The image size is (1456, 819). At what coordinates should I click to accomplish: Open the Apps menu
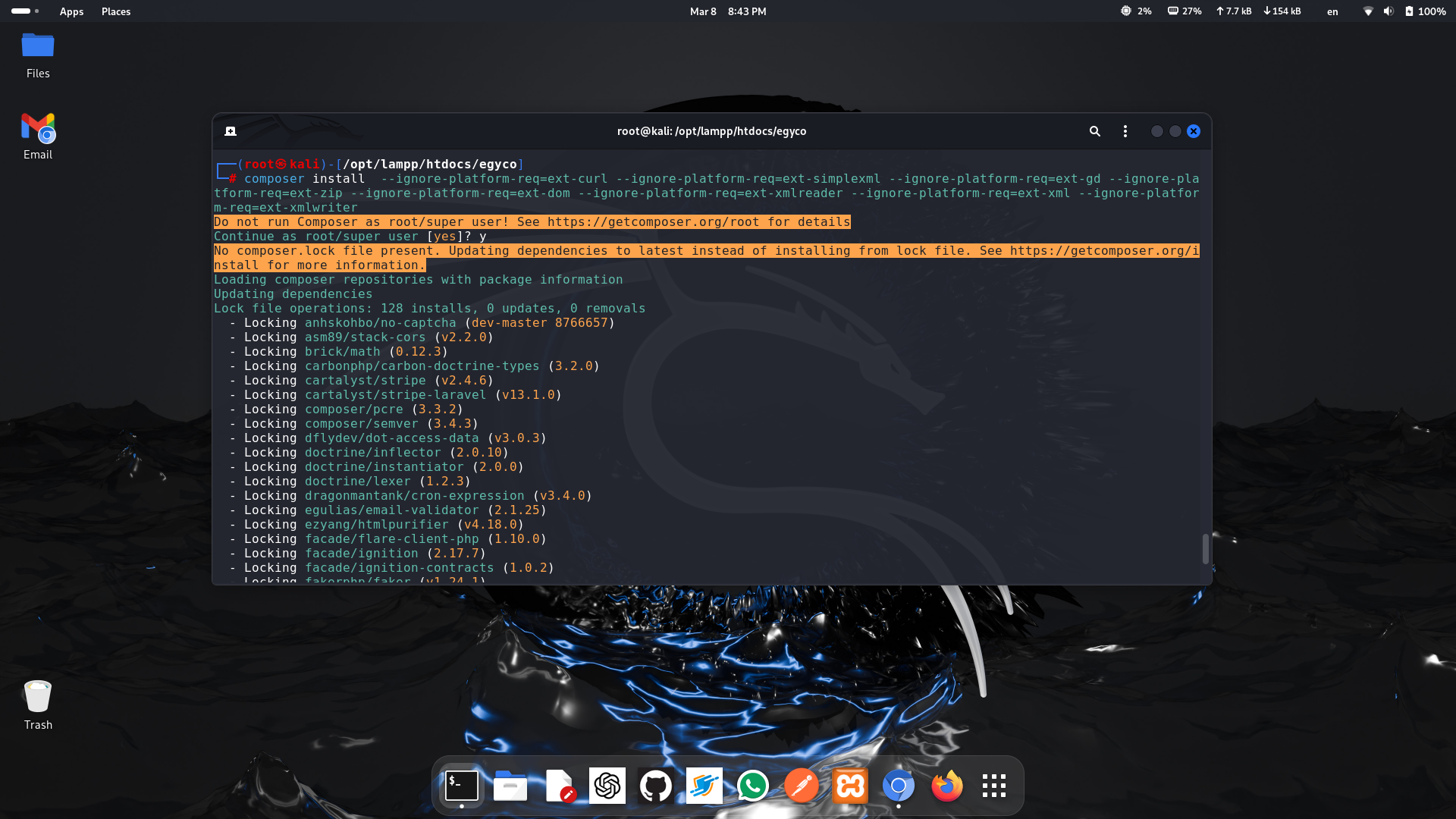[x=71, y=11]
